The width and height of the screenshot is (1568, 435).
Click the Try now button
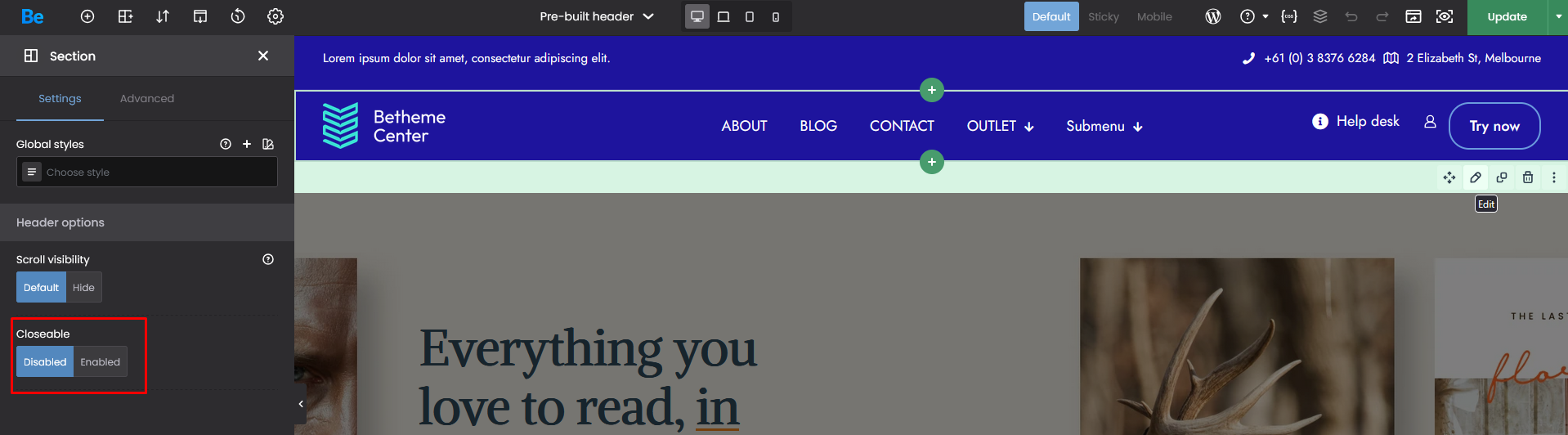coord(1494,126)
